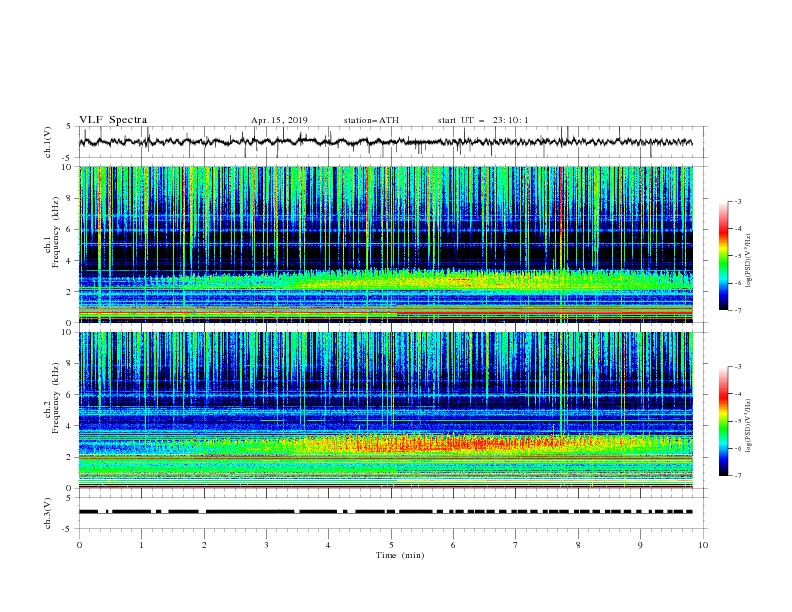Click time axis tick label "5"
The height and width of the screenshot is (612, 792).
coord(391,545)
